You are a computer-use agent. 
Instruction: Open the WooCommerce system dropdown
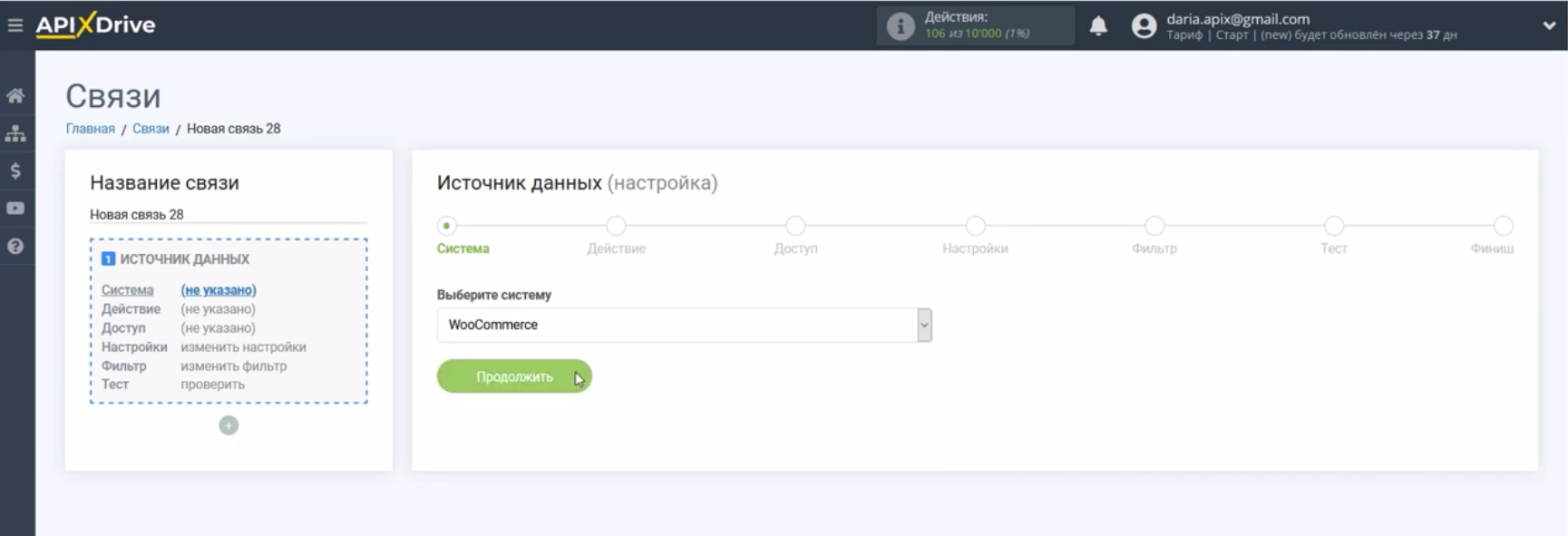pos(684,325)
